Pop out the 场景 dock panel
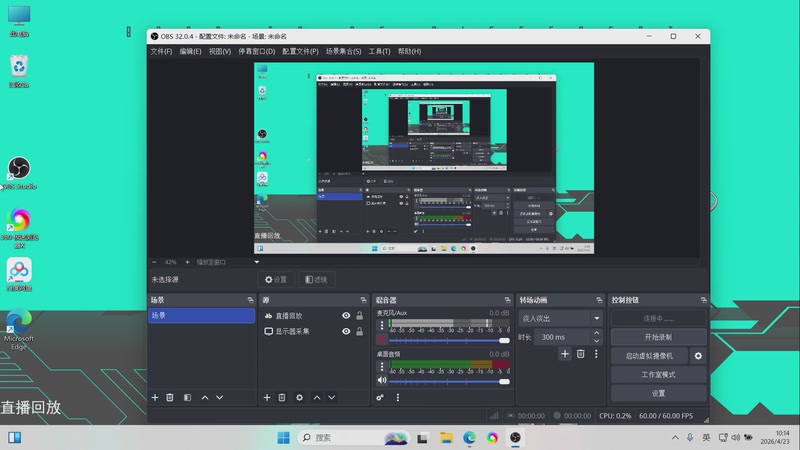The image size is (800, 450). (251, 300)
